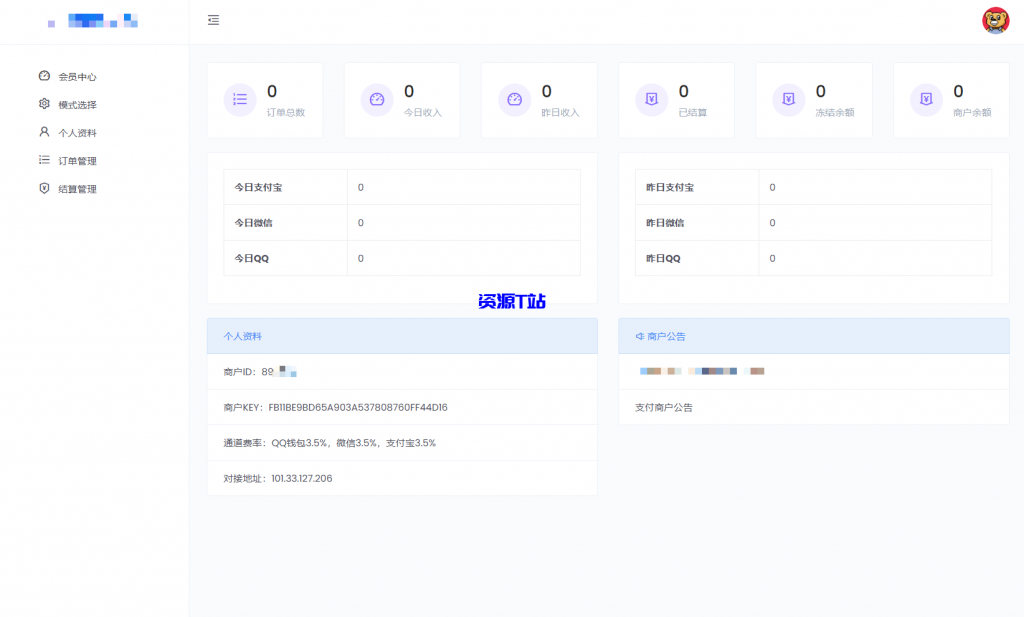Viewport: 1024px width, 617px height.
Task: Click the 昨日支付宝 value field
Action: click(x=875, y=187)
